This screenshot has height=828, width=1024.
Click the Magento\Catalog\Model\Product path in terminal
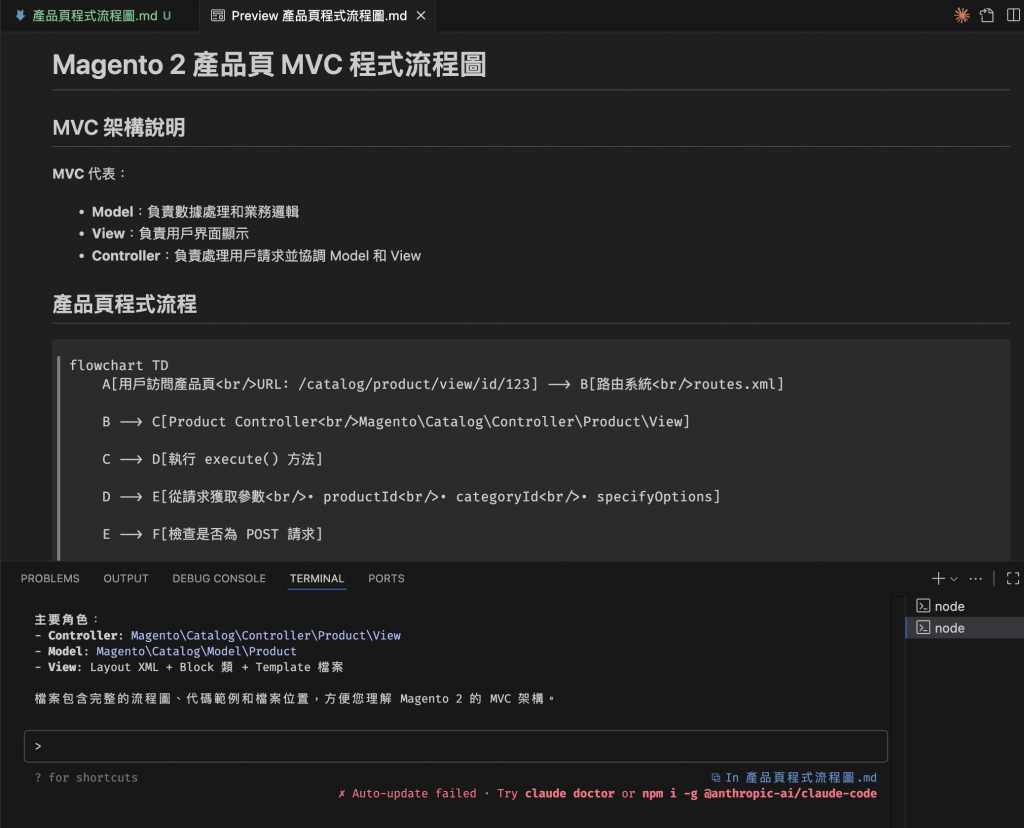197,651
